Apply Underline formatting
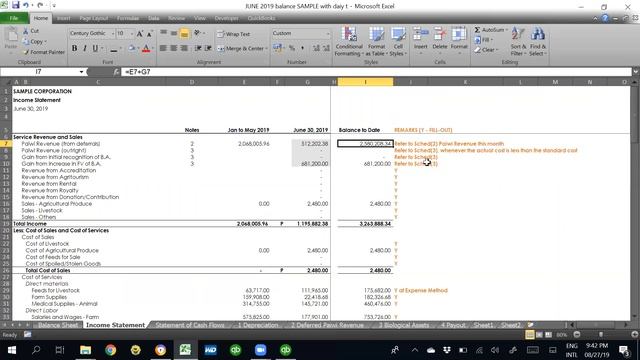640x360 pixels. pos(95,49)
